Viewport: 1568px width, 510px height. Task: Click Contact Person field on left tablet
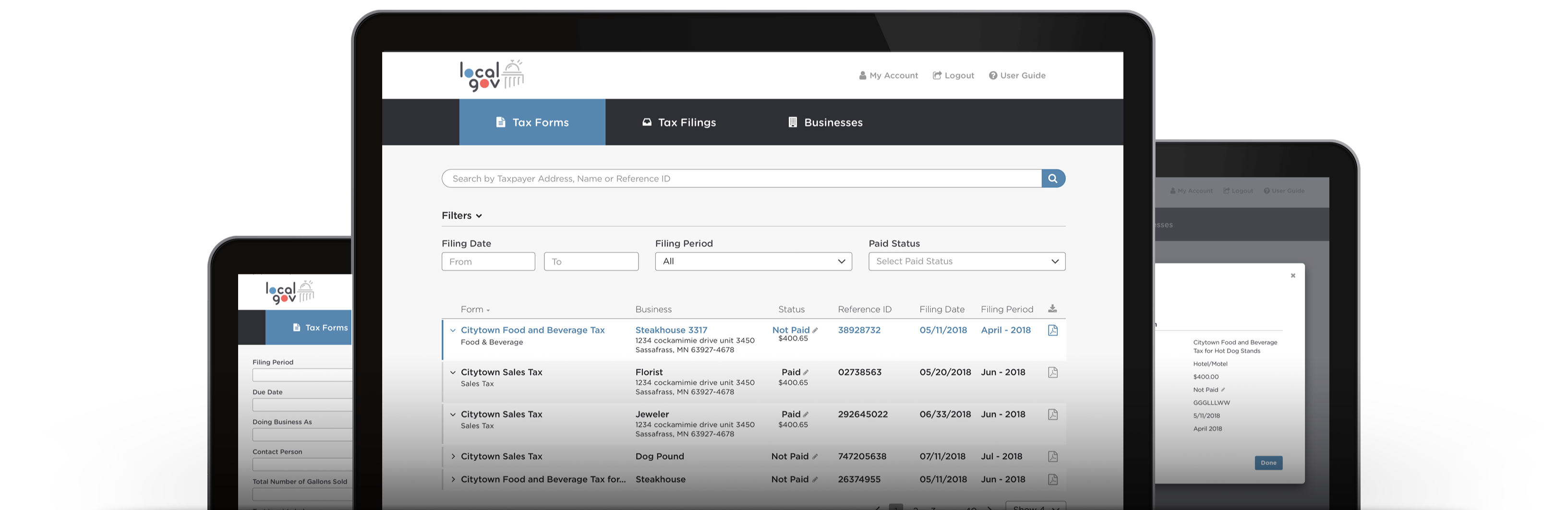click(x=302, y=464)
